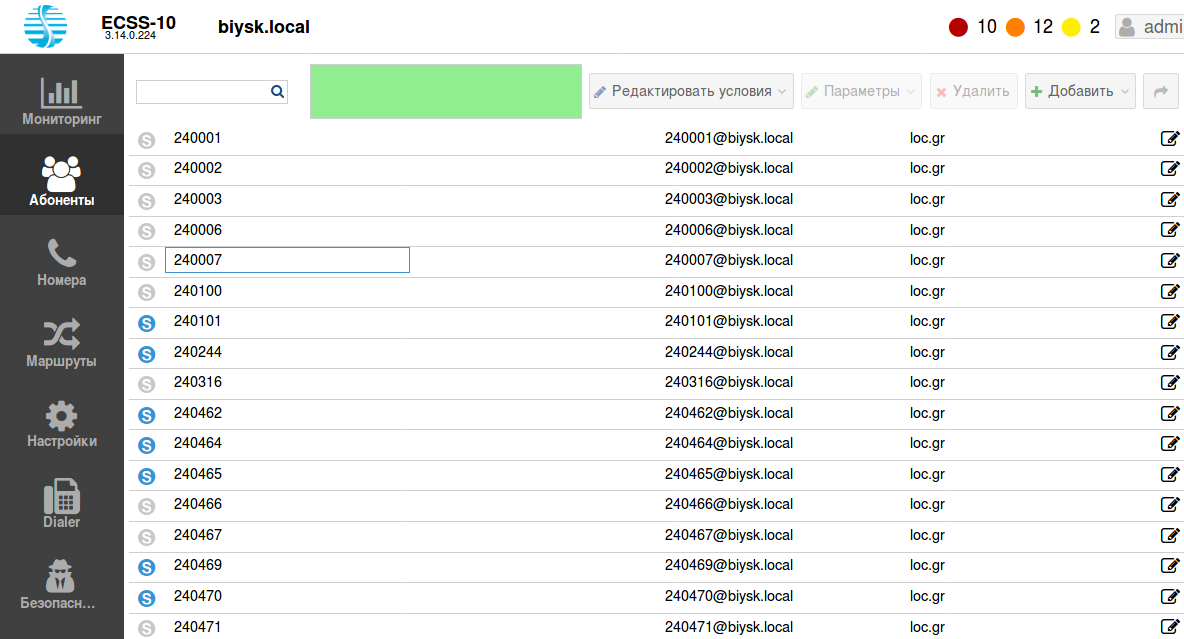This screenshot has height=639, width=1184.
Task: Expand the Добавить dropdown
Action: pyautogui.click(x=1079, y=92)
